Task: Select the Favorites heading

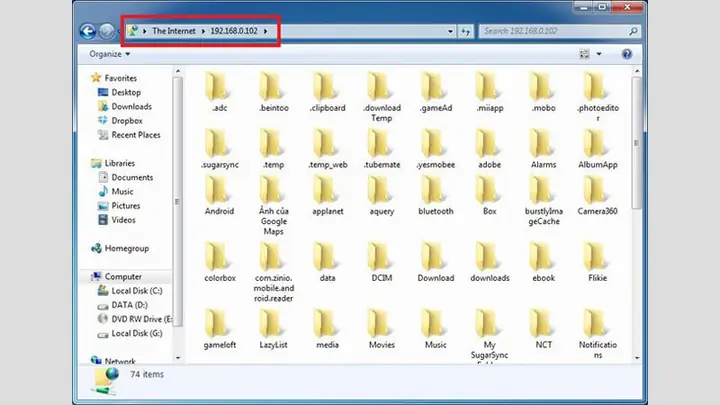Action: (x=114, y=78)
